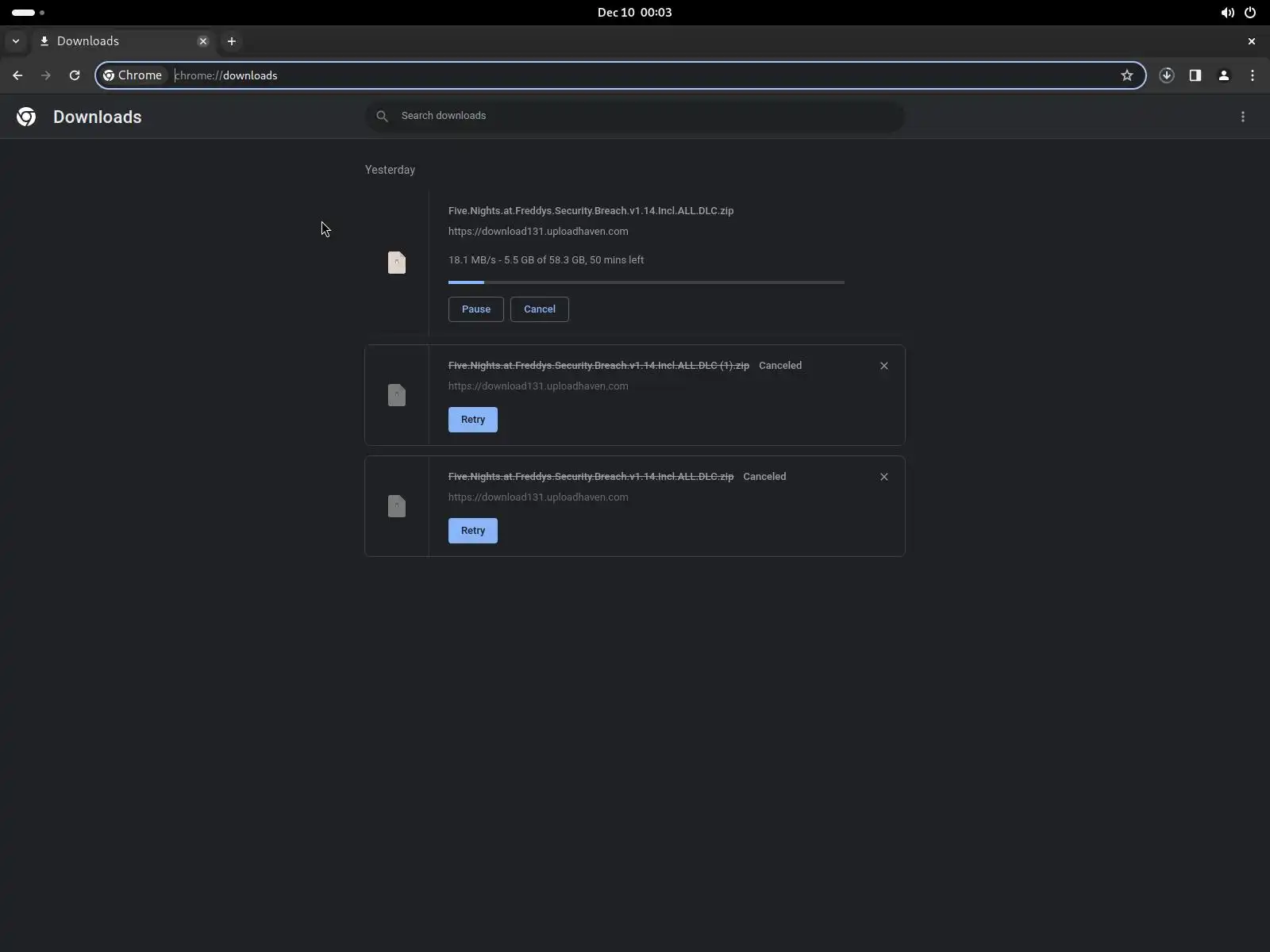Toggle the Chrome side panel
This screenshot has height=952, width=1270.
click(x=1195, y=75)
